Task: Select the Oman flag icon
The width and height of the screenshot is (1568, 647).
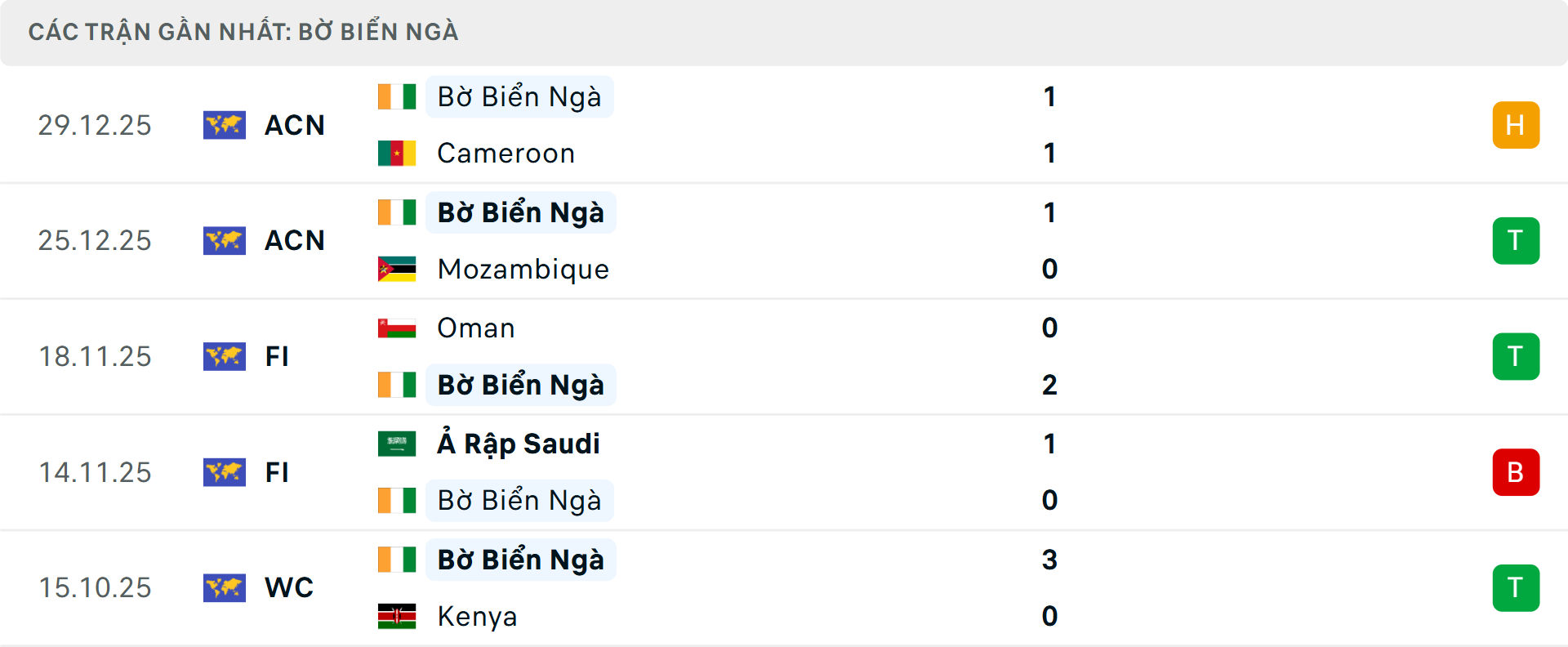Action: pos(396,328)
